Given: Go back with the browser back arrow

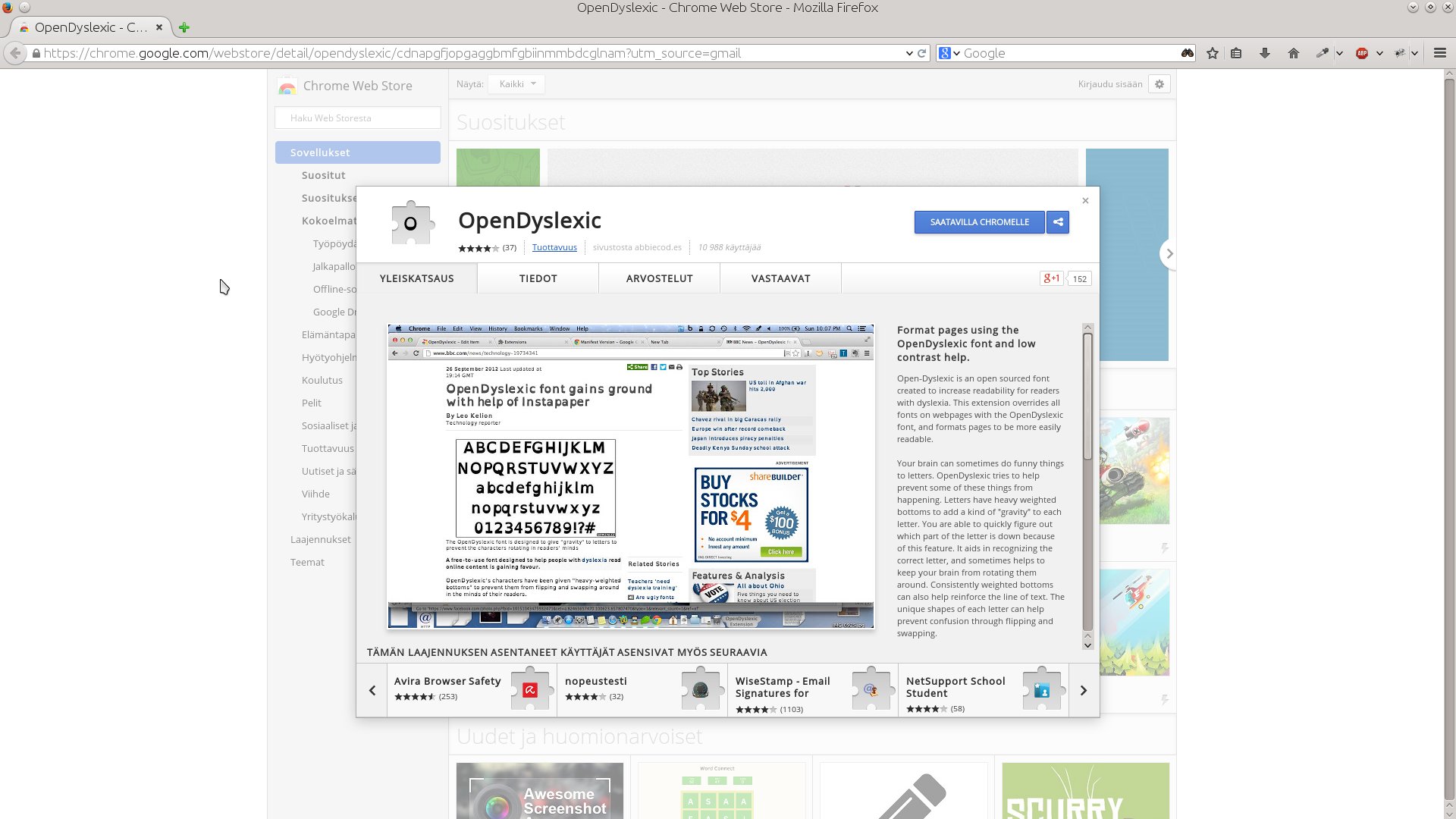Looking at the screenshot, I should pos(15,53).
